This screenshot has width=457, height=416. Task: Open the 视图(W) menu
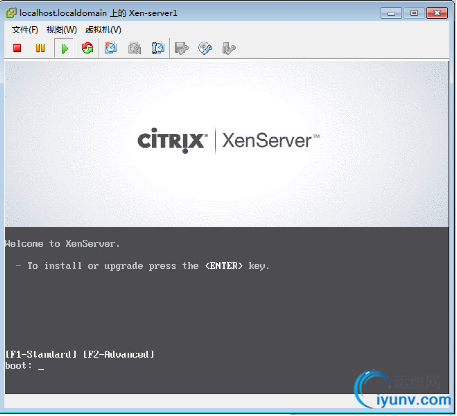62,30
